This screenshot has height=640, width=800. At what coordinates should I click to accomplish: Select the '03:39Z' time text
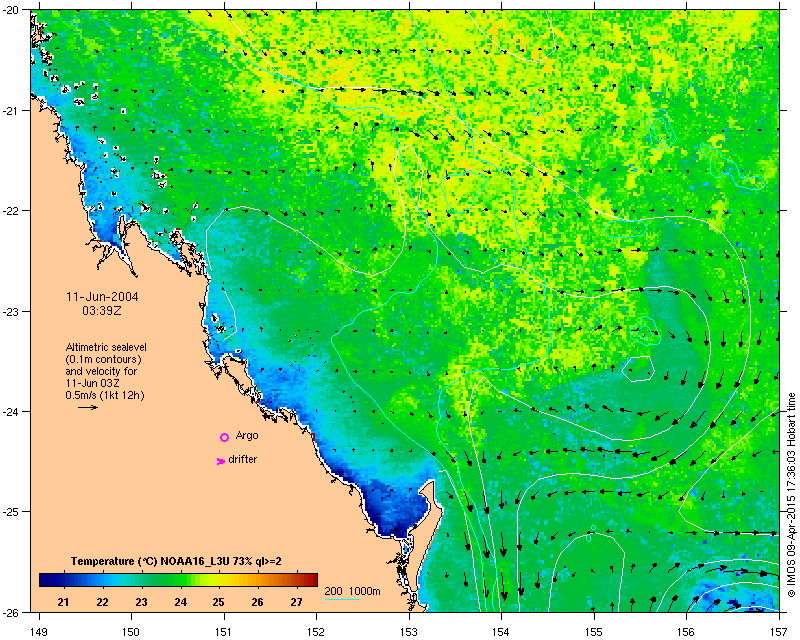tap(102, 310)
